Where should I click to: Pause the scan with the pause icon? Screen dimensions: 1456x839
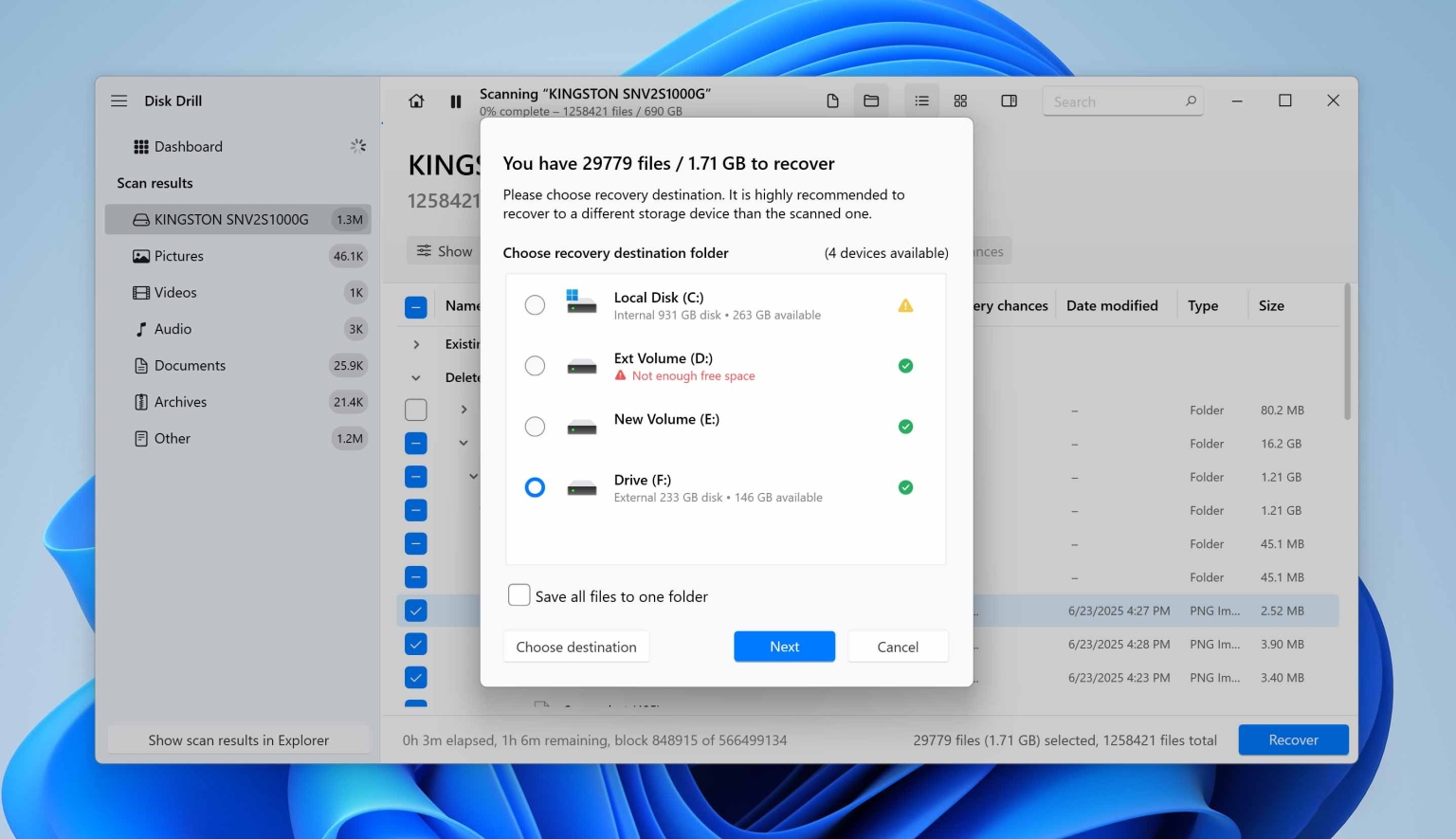[456, 101]
